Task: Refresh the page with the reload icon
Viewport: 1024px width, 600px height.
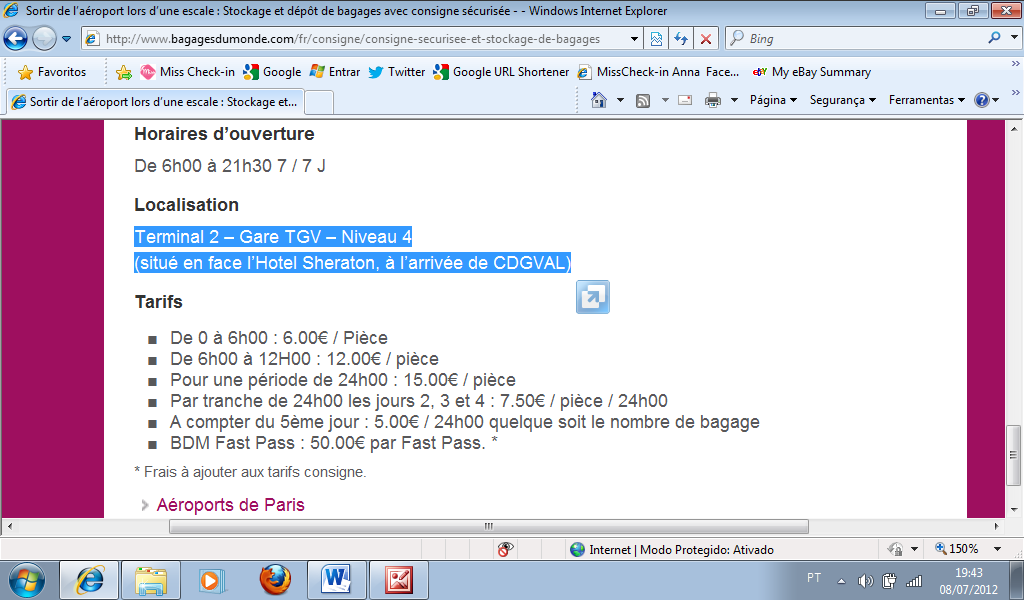Action: (681, 39)
